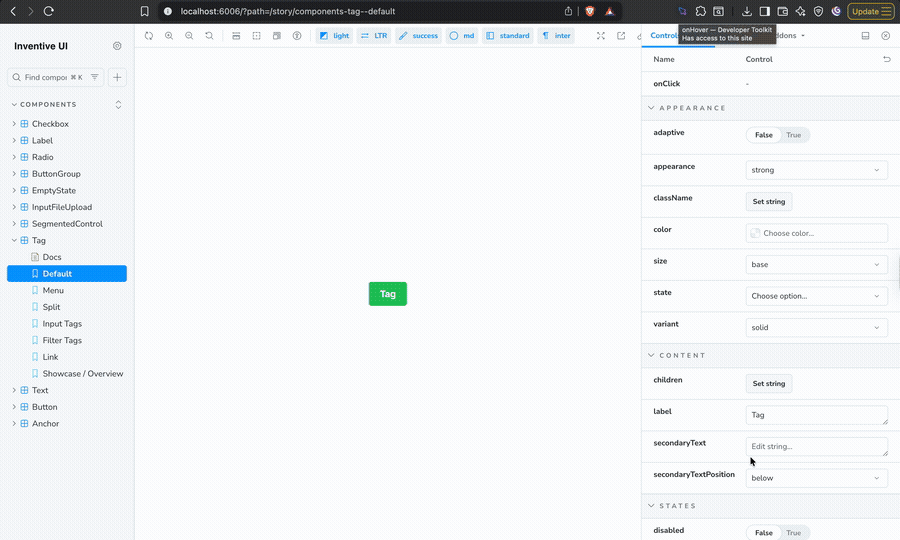Click the secondaryText Edit string field
This screenshot has height=540, width=900.
(x=816, y=446)
